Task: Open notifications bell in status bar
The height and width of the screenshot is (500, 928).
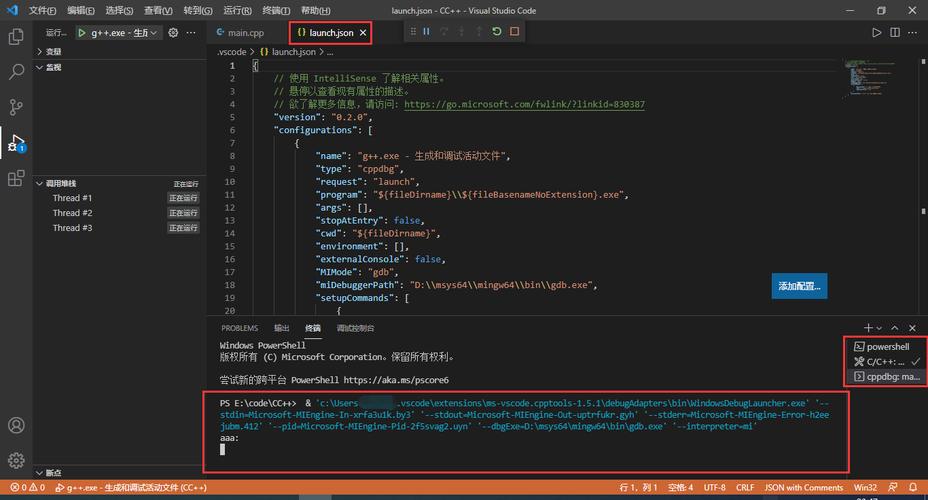Action: tap(913, 487)
